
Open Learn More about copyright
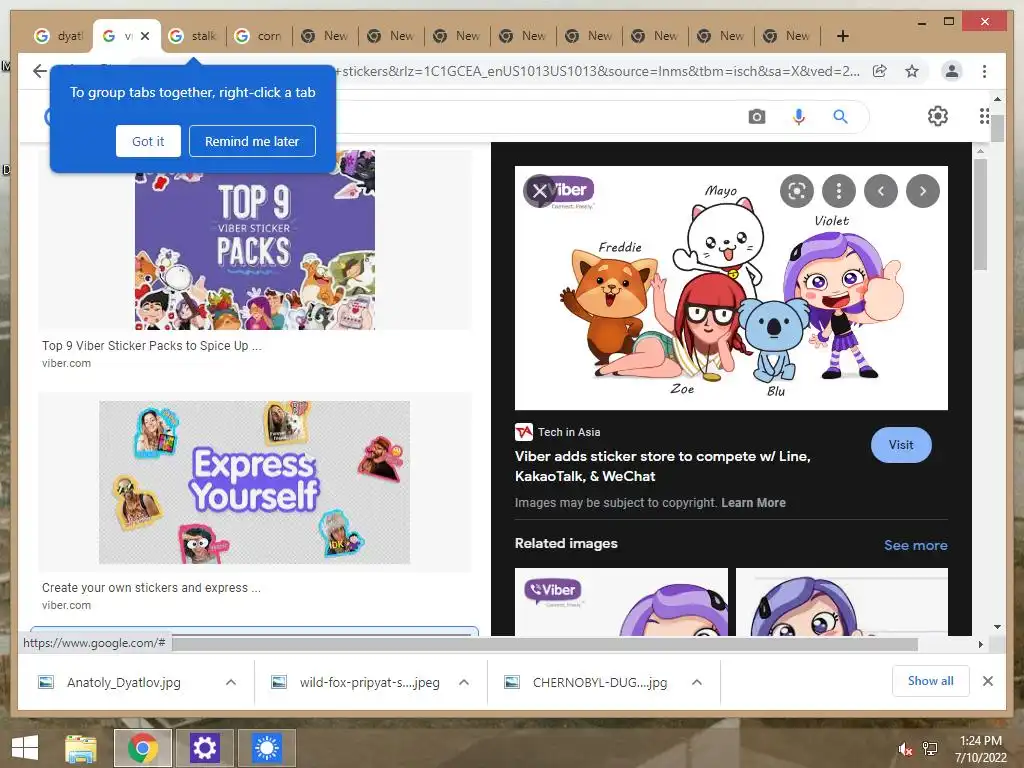point(753,503)
